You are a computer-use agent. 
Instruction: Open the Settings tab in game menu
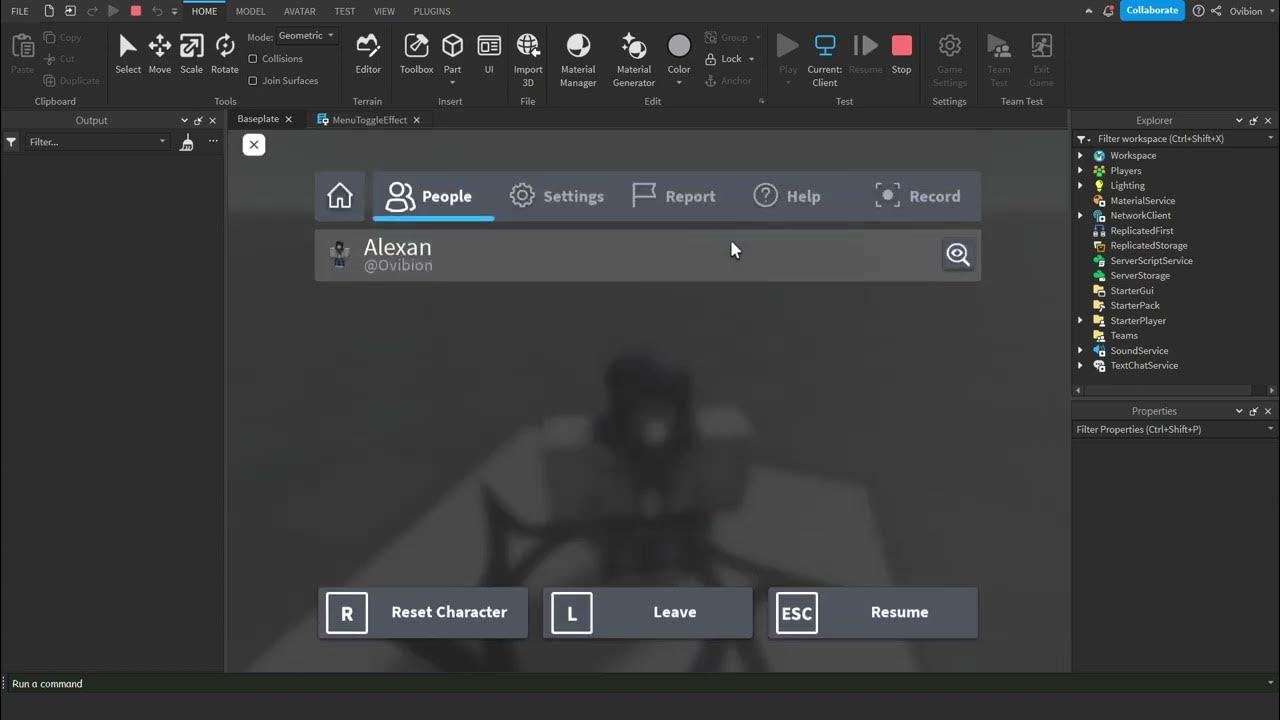pos(556,196)
